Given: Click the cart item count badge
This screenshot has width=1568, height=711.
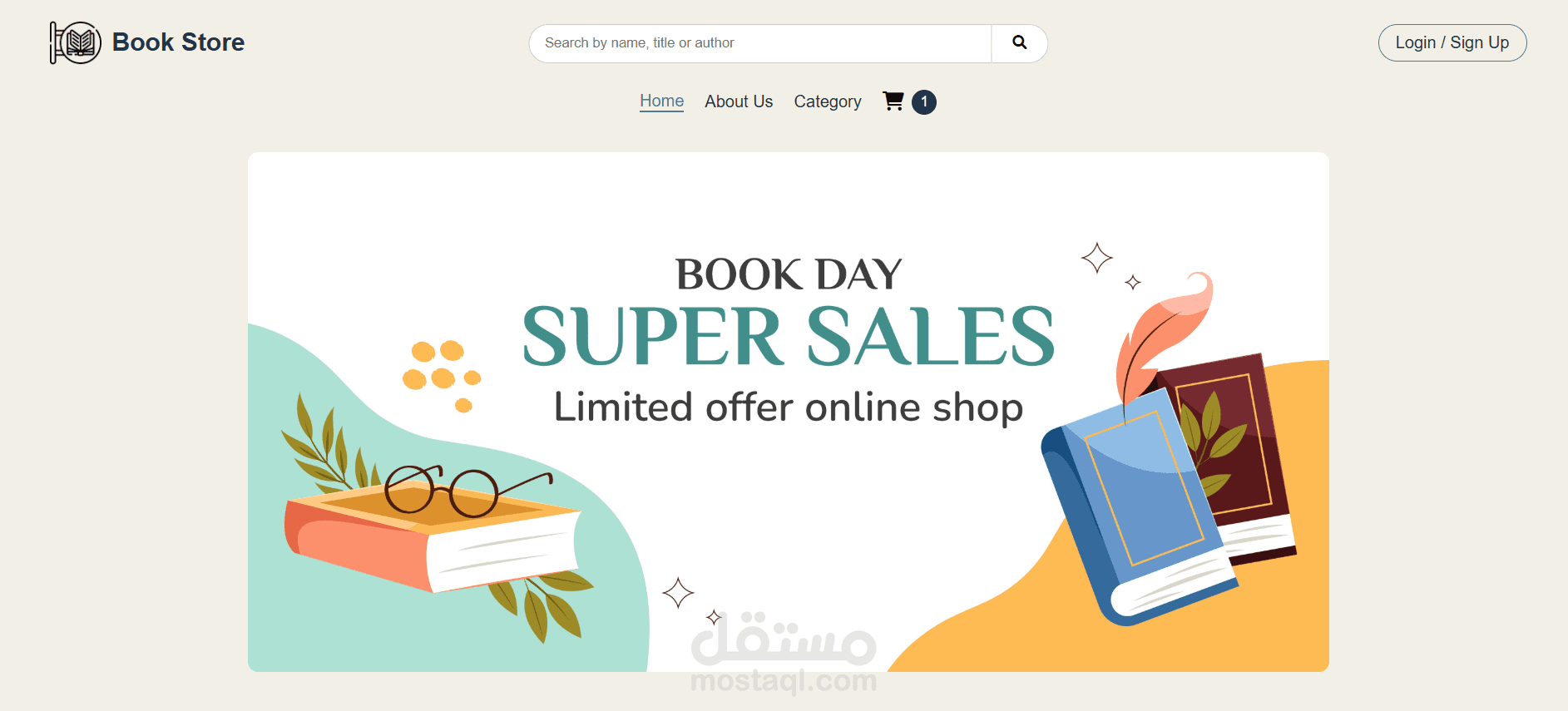Looking at the screenshot, I should pyautogui.click(x=924, y=101).
